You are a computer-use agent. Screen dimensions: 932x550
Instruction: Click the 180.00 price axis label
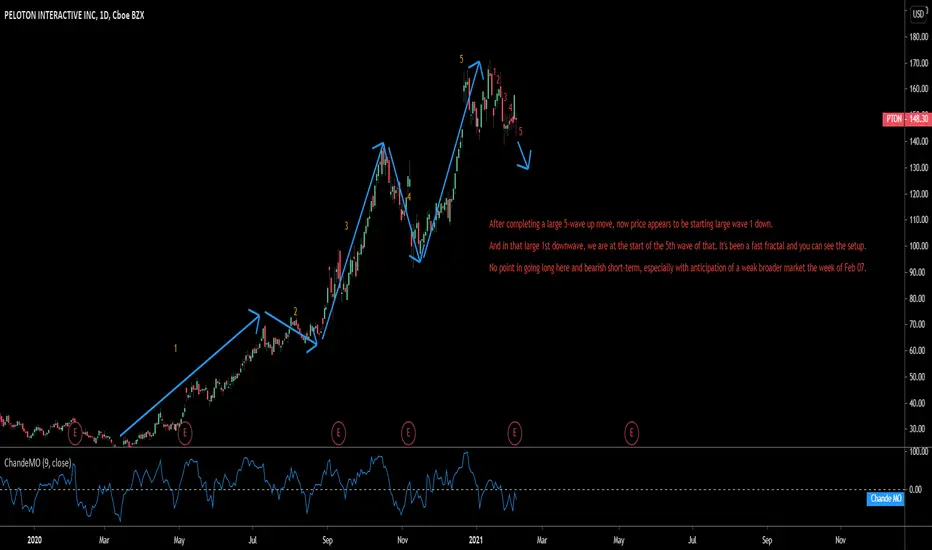tap(918, 37)
